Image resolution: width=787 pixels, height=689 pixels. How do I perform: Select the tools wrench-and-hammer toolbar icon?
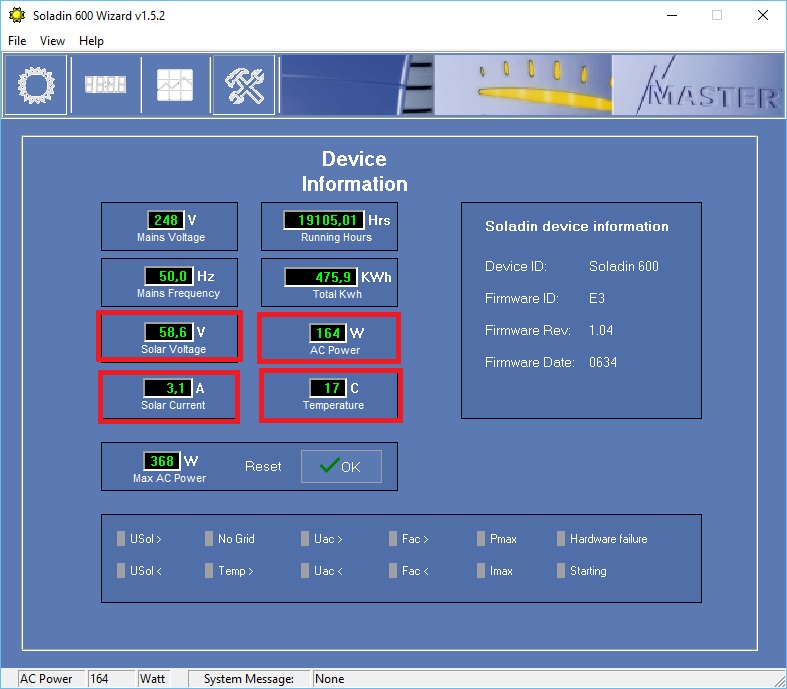pos(244,85)
